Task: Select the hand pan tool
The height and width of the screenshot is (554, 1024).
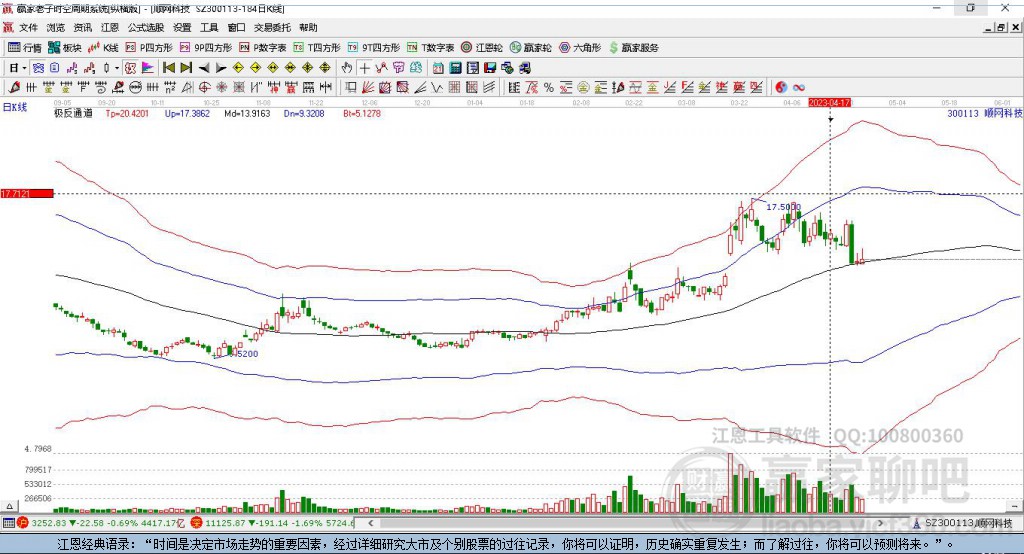Action: pos(347,68)
